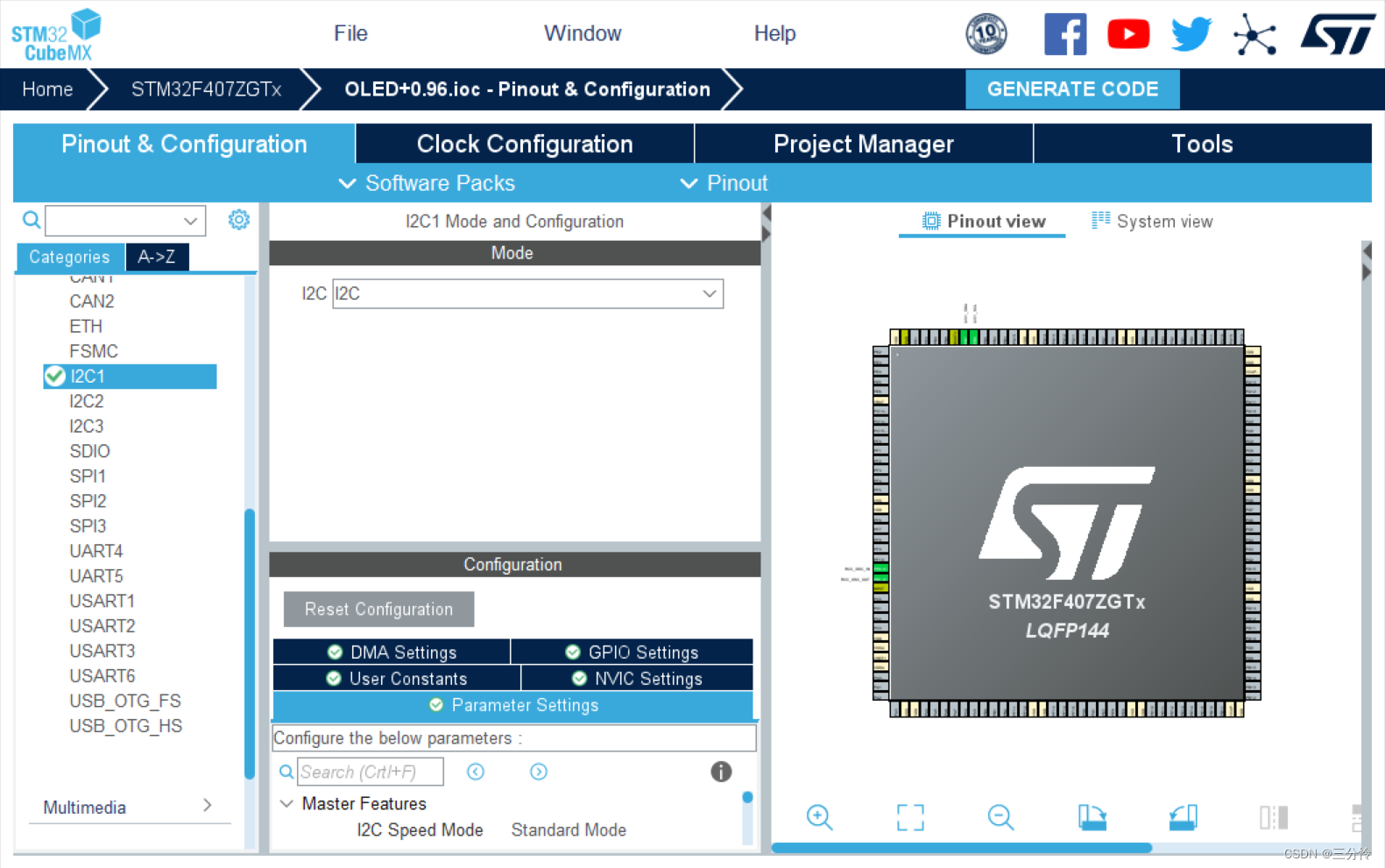
Task: Click the 10-year anniversary badge icon
Action: click(x=986, y=34)
